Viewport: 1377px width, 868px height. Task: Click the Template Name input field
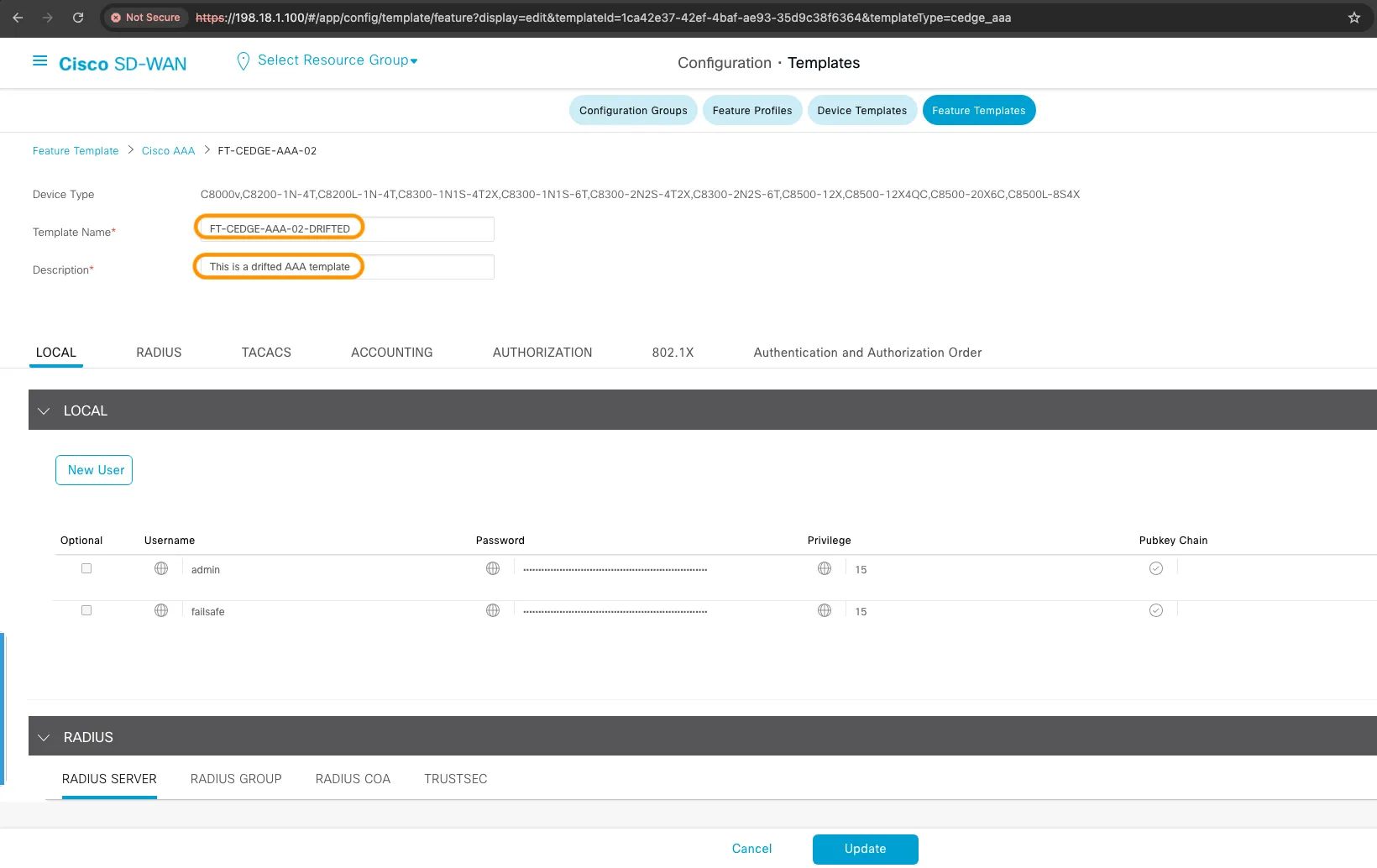coord(344,228)
